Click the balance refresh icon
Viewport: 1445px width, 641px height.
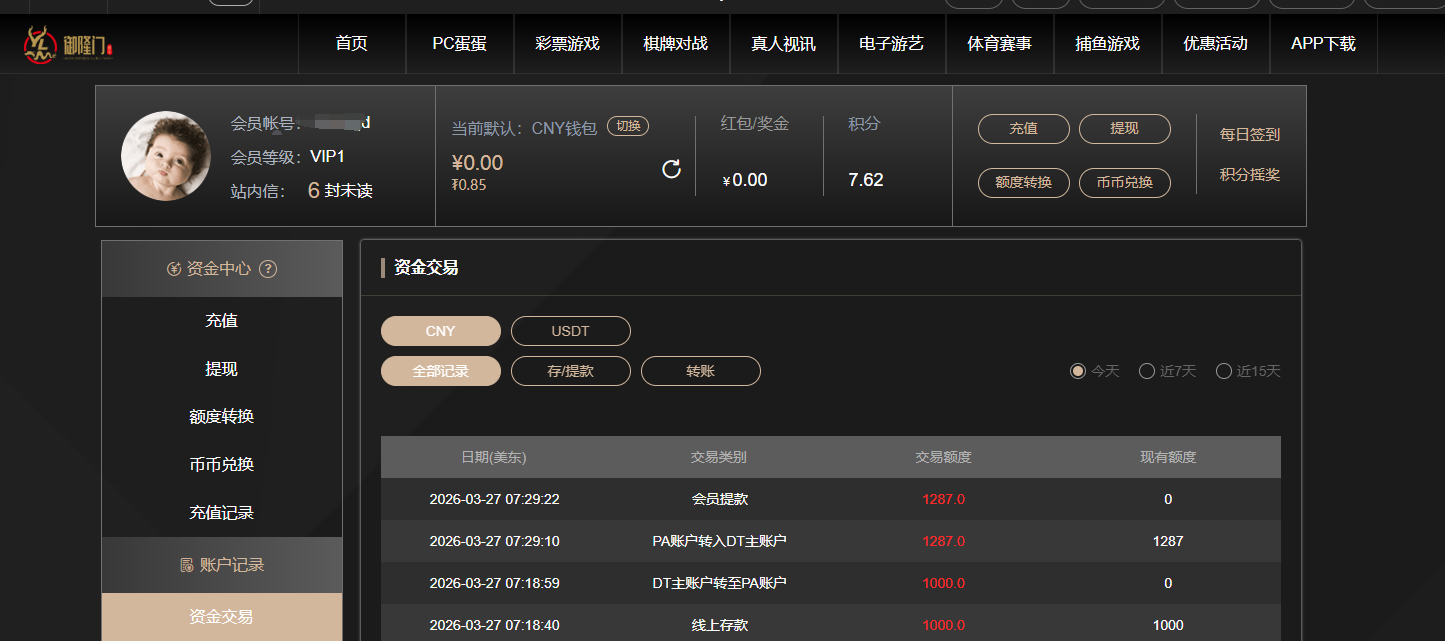point(672,169)
